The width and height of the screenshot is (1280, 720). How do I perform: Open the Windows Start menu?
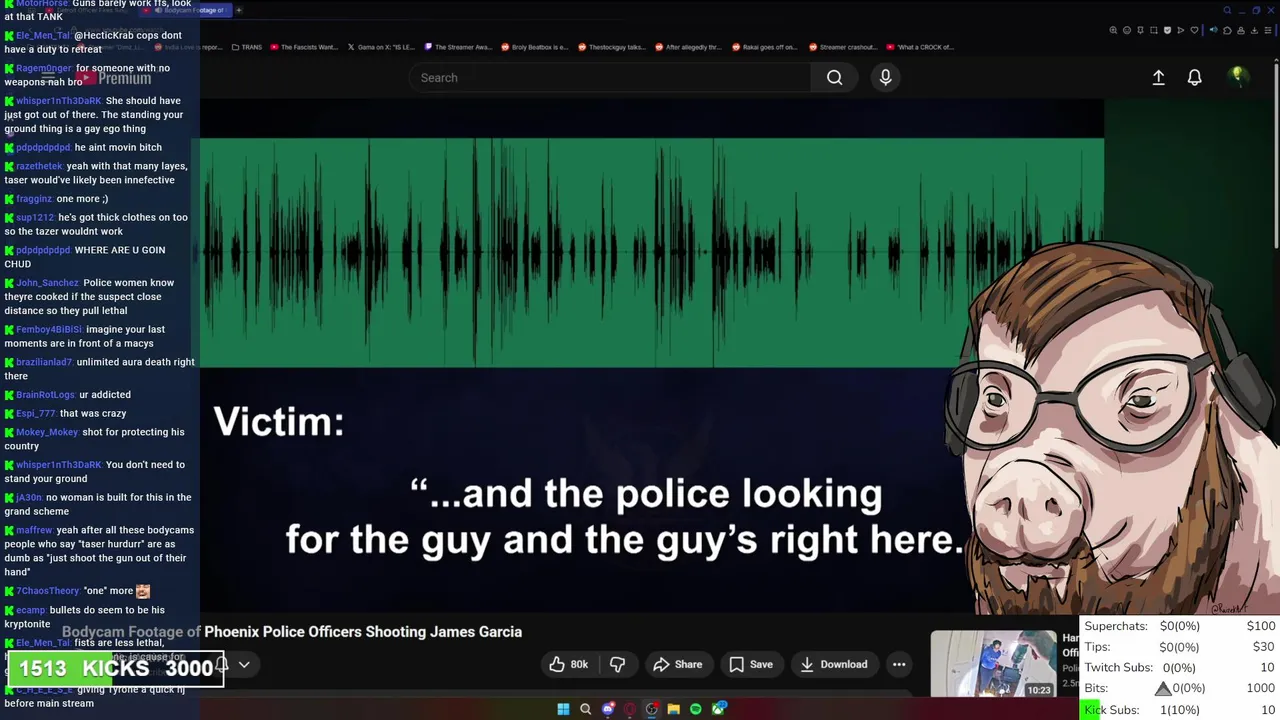tap(563, 709)
